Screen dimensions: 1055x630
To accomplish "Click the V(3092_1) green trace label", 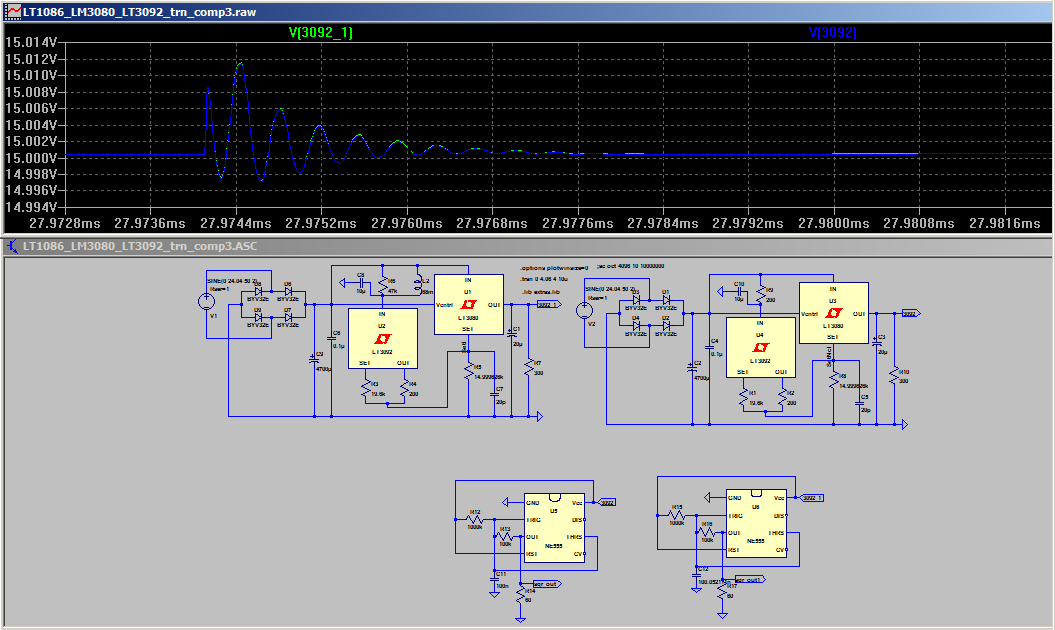I will [x=320, y=32].
